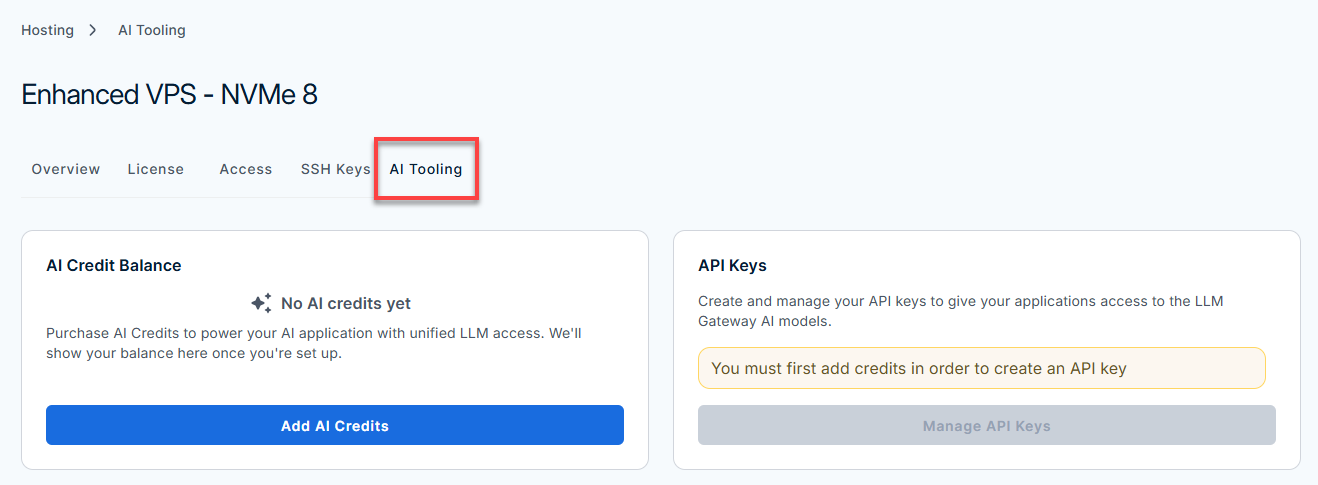
Task: Switch to the License tab
Action: (x=156, y=169)
